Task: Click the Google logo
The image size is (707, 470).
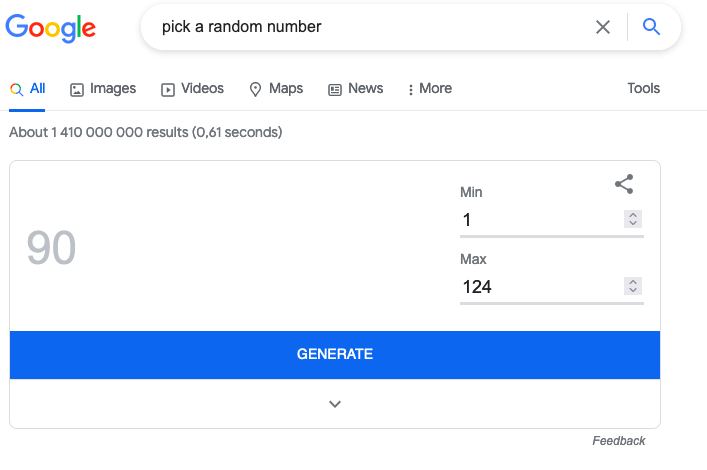Action: [50, 28]
